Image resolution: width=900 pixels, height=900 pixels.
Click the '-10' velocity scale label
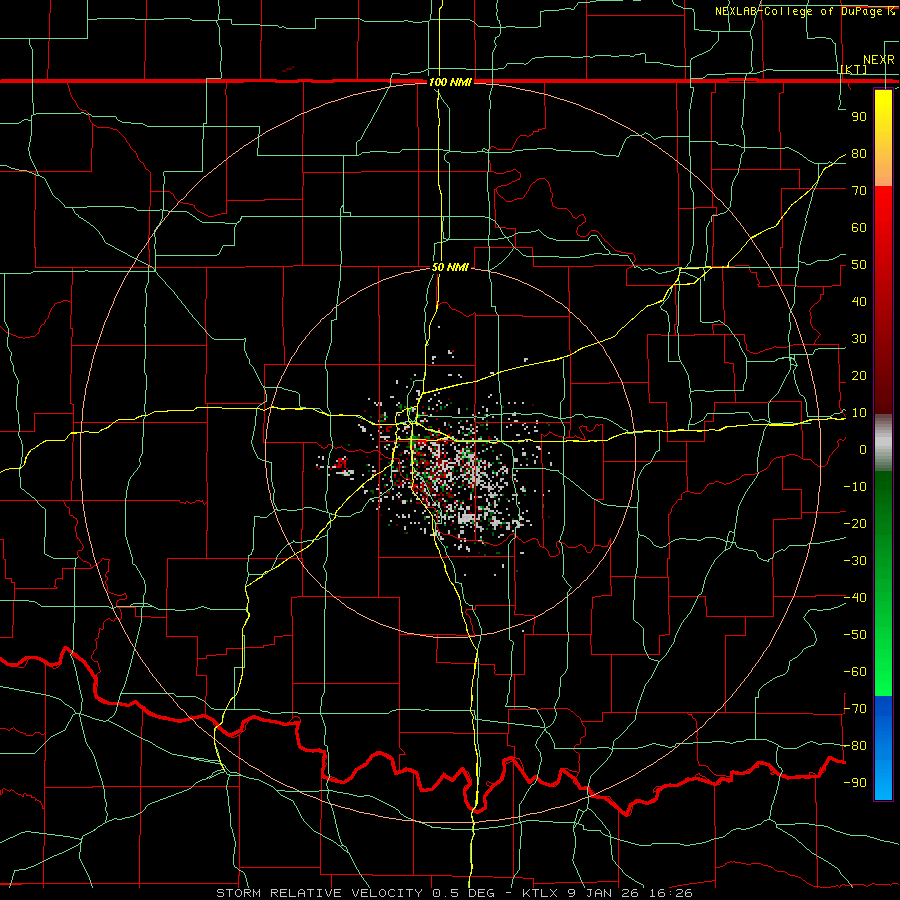(855, 487)
